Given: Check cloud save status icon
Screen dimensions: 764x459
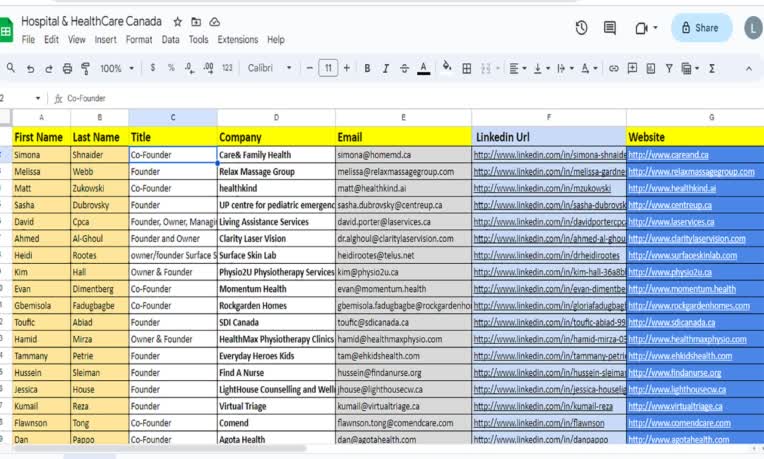Looking at the screenshot, I should pos(214,22).
